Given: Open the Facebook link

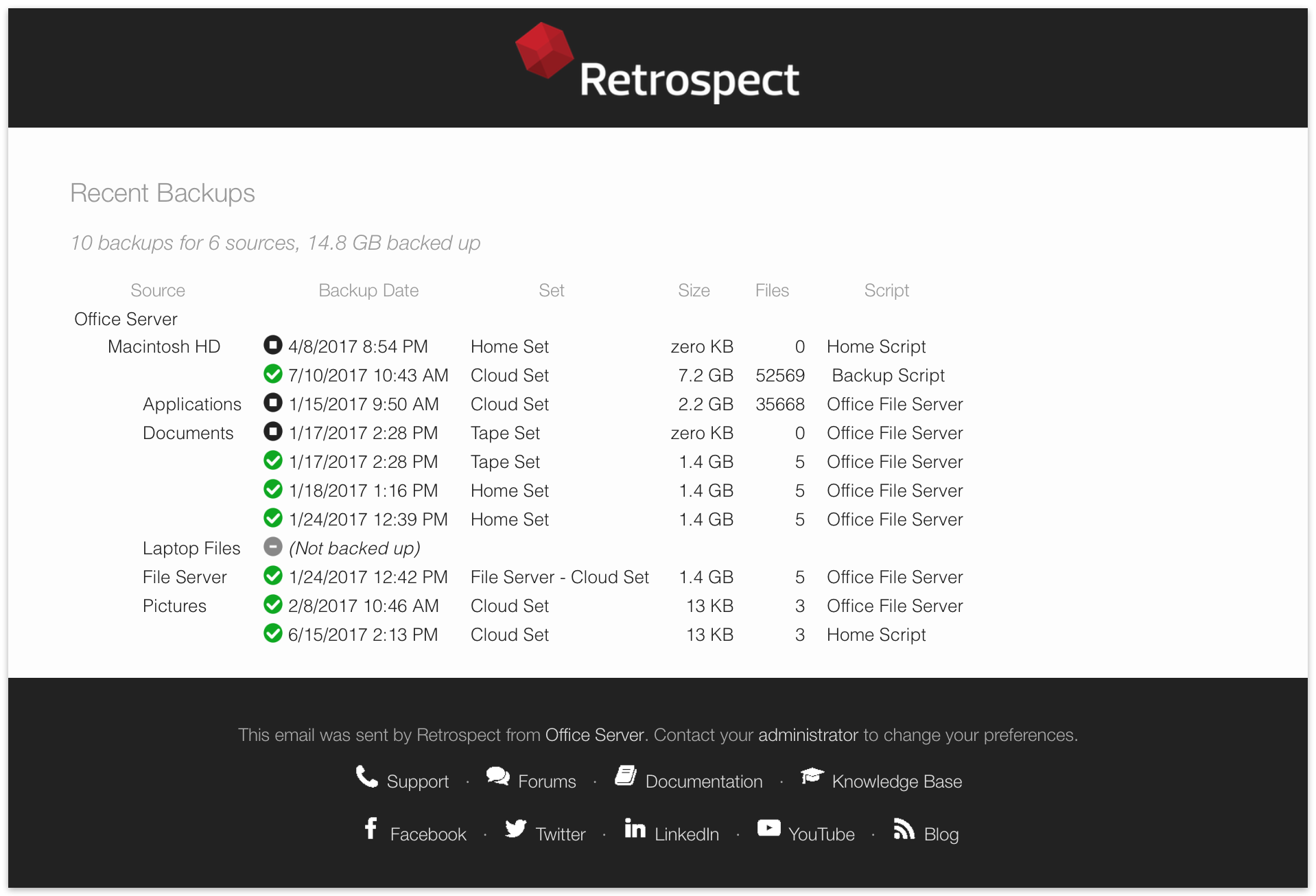Looking at the screenshot, I should [428, 834].
